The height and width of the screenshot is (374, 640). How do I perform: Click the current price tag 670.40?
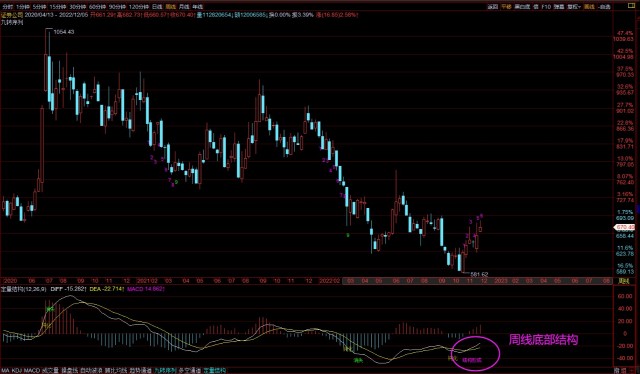coord(625,227)
